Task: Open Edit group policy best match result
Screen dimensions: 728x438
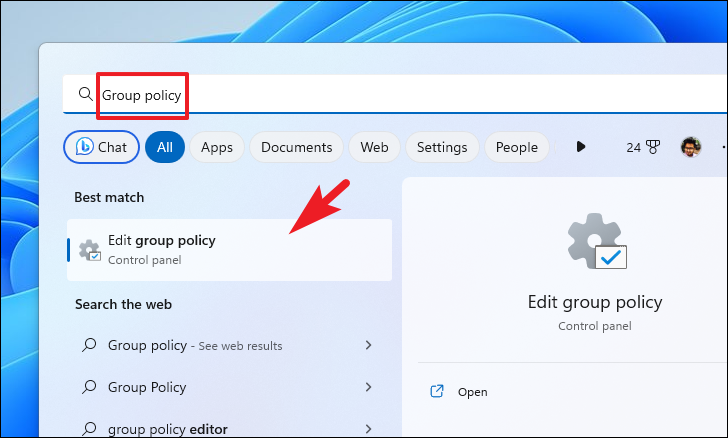Action: click(x=229, y=250)
